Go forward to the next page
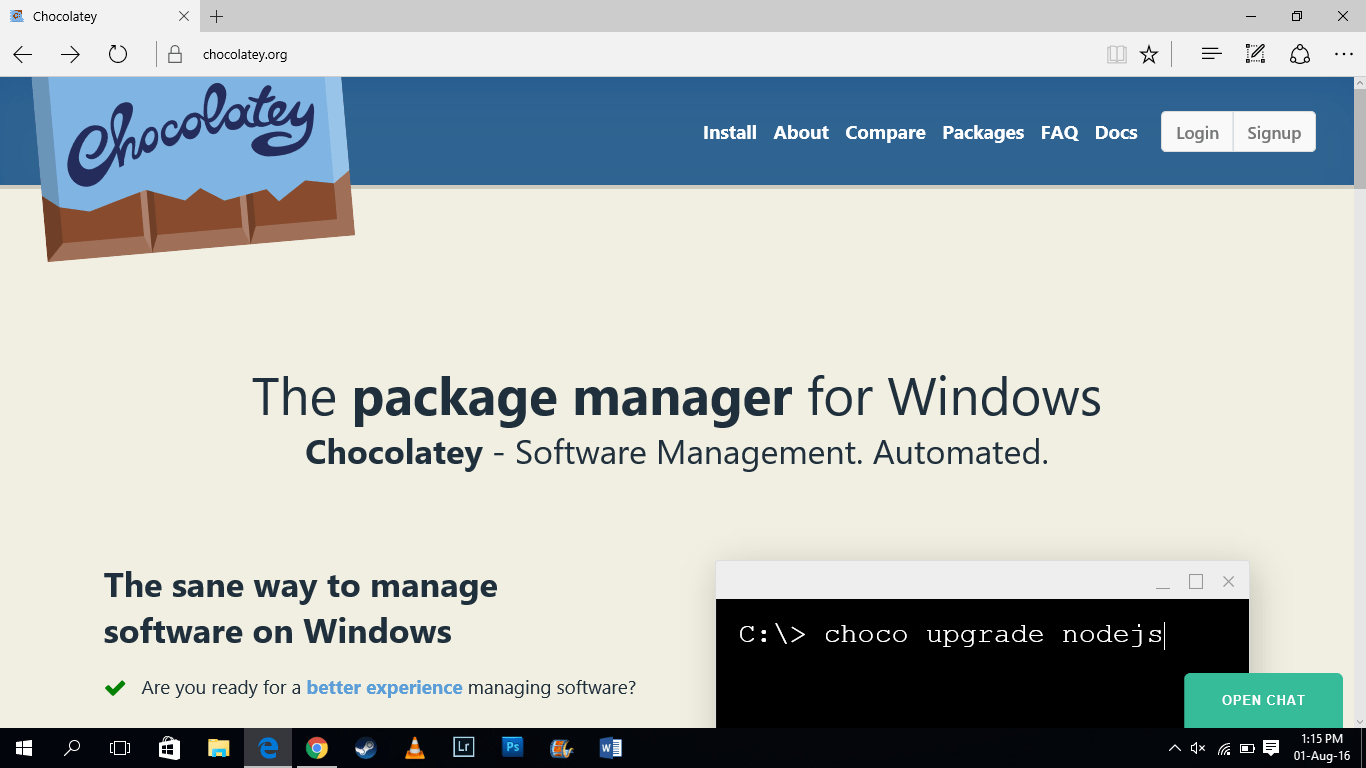 (69, 54)
